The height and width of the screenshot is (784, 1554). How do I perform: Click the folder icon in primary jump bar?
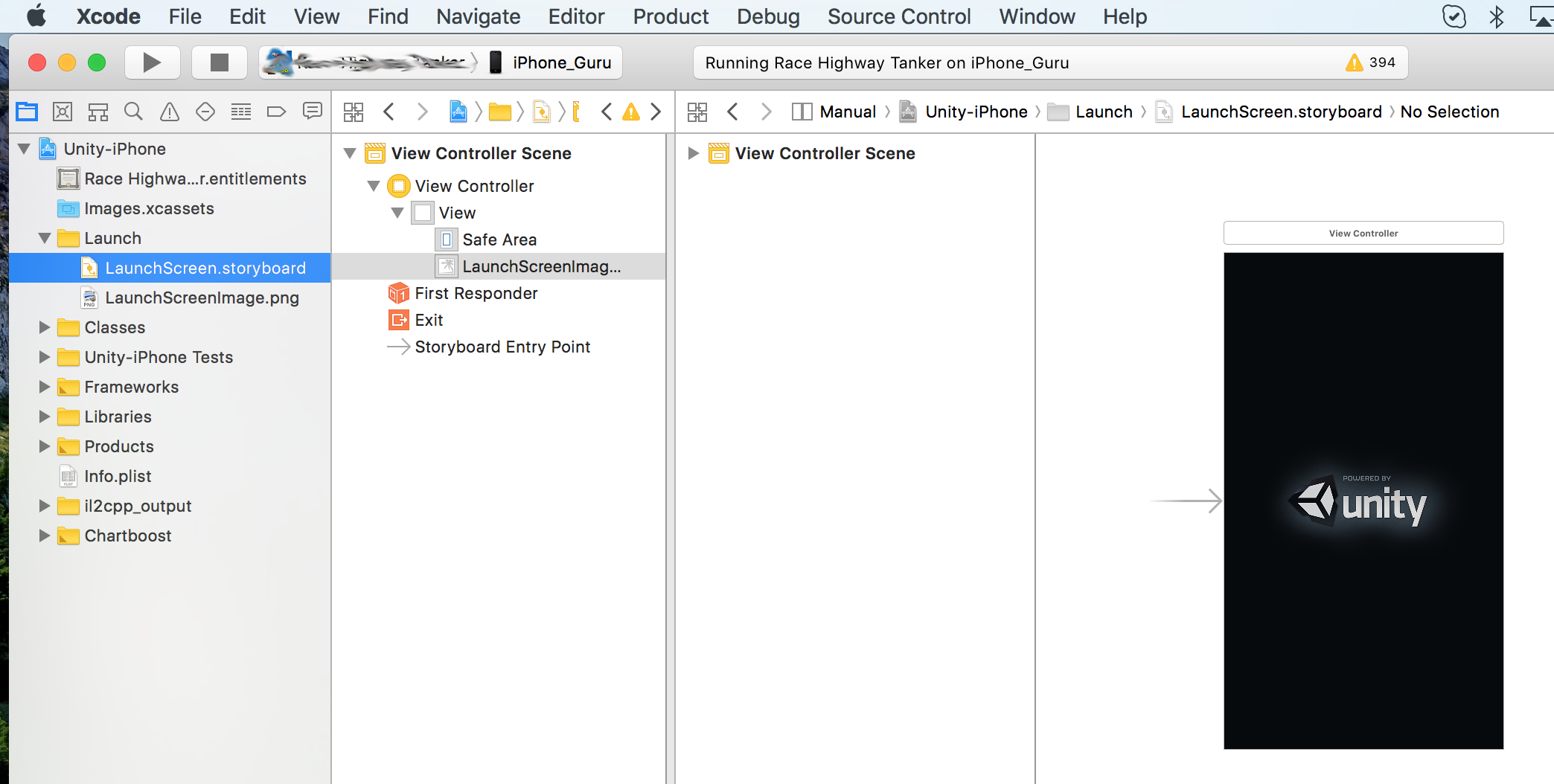(500, 112)
